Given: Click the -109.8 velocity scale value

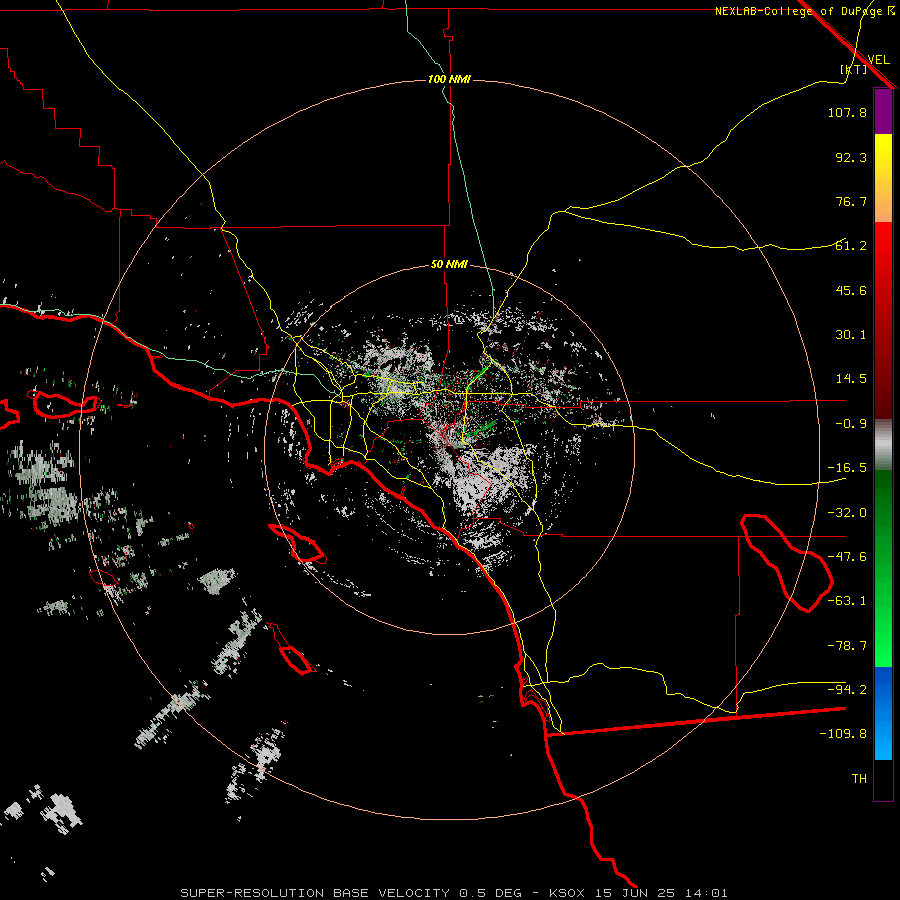Looking at the screenshot, I should (843, 734).
